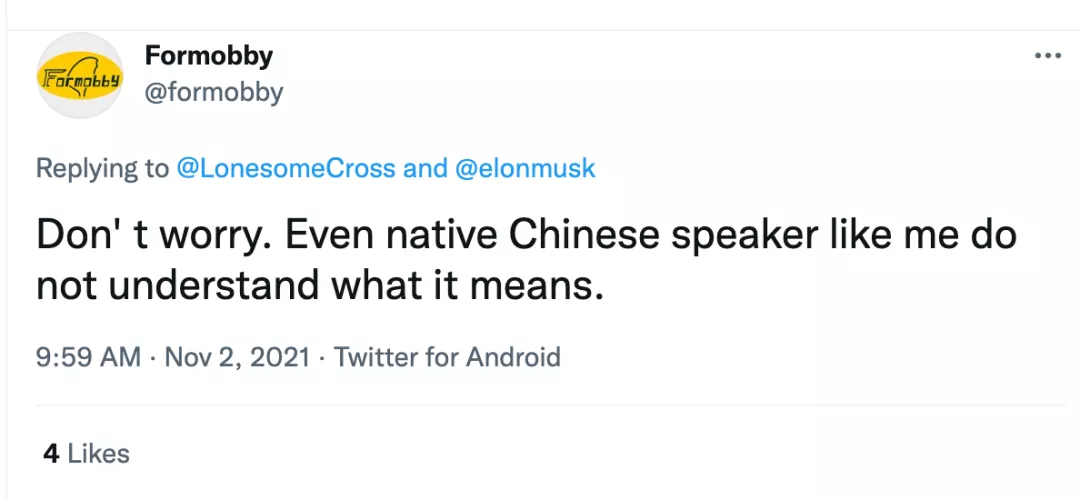Click the bold "4" likes count
The width and height of the screenshot is (1080, 500).
point(50,453)
